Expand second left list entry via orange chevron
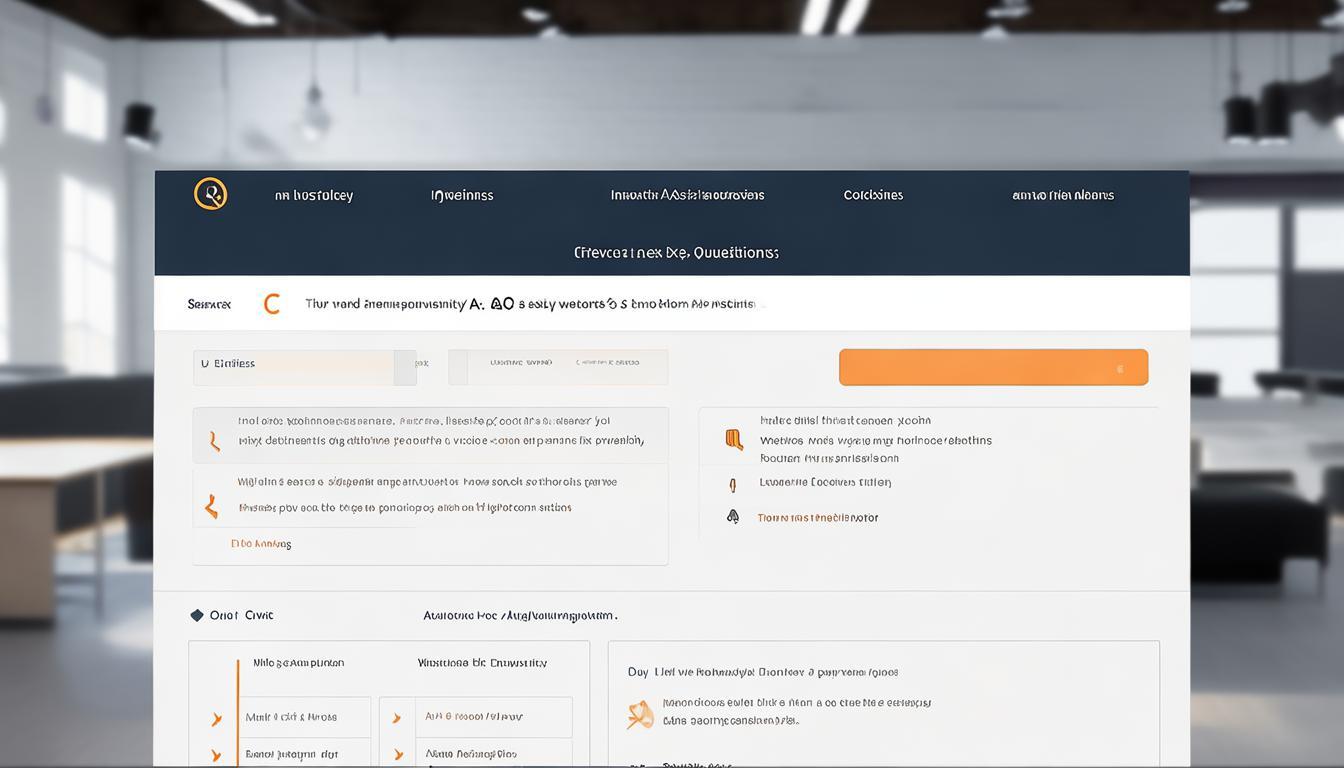 click(x=211, y=507)
